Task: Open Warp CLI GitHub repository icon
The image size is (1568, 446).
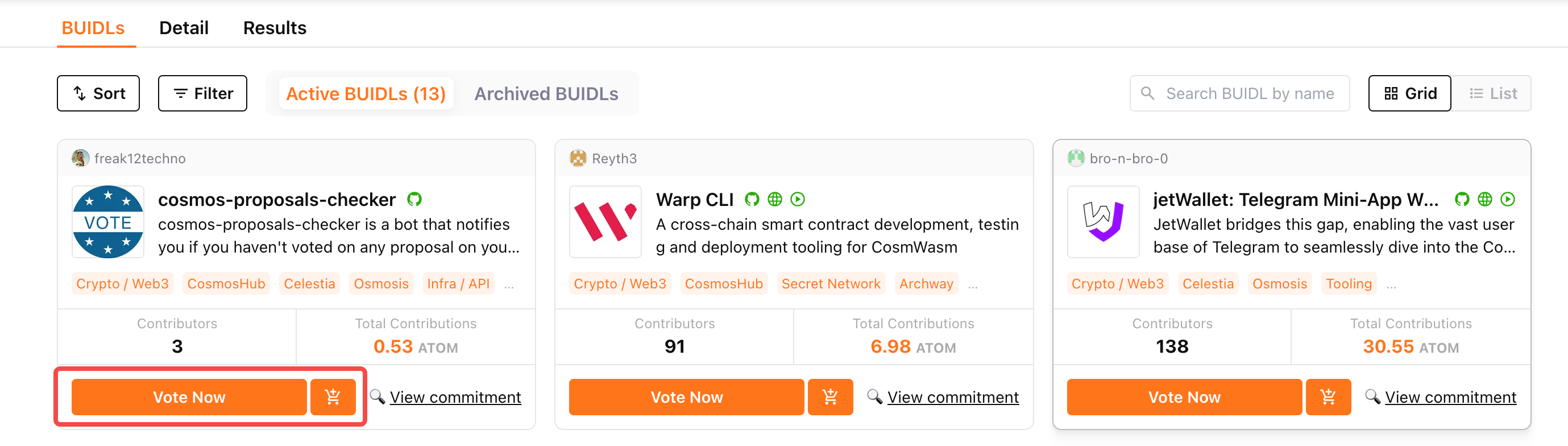Action: [752, 199]
